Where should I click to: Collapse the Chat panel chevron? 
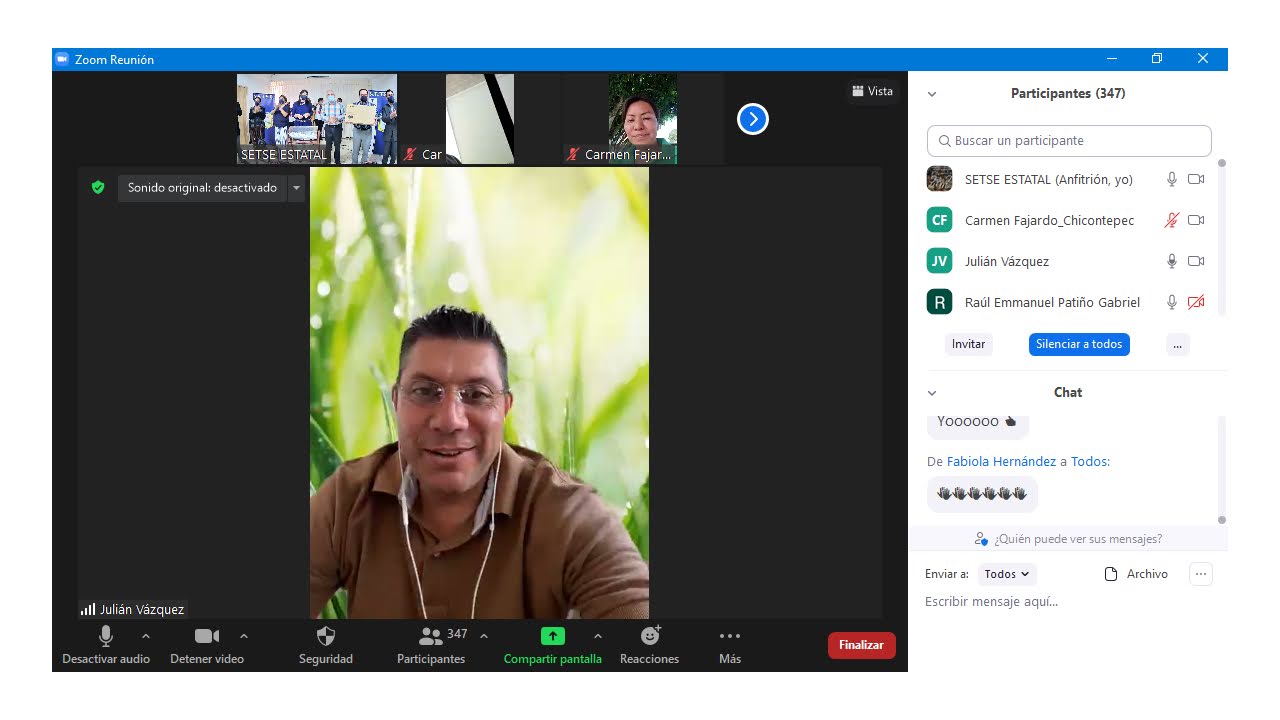click(932, 393)
